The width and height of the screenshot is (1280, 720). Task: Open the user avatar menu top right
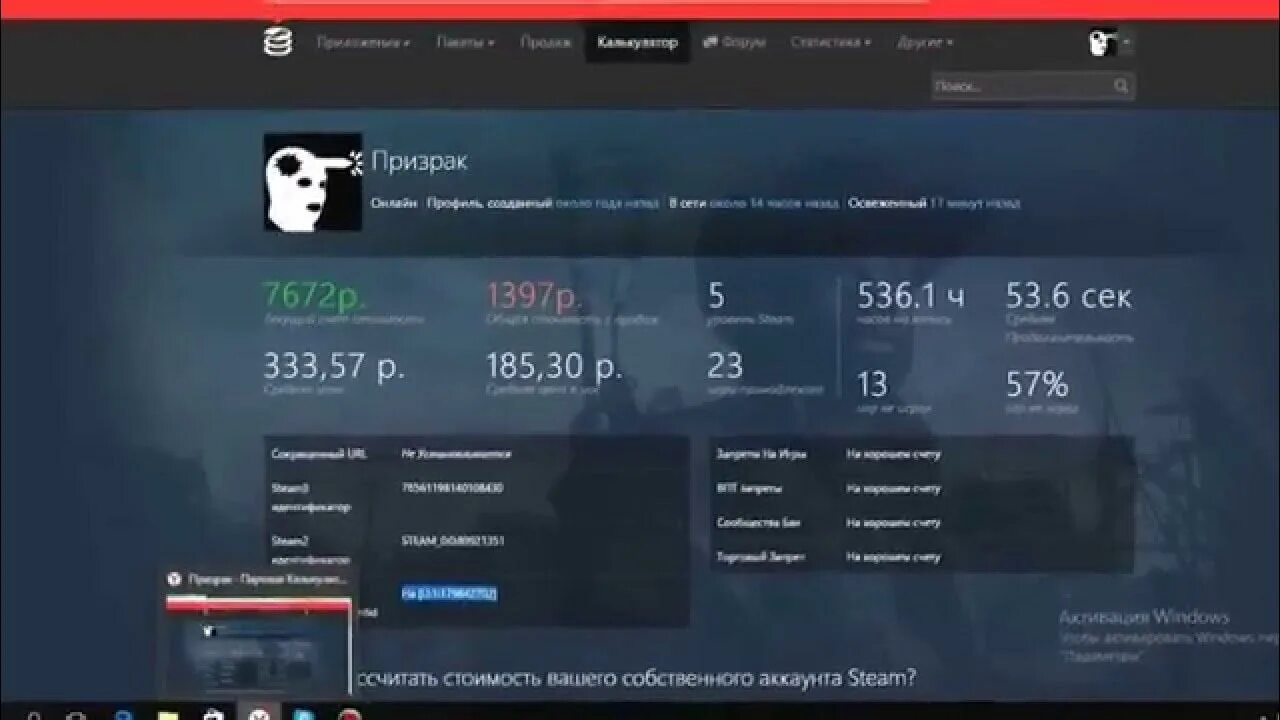click(x=1110, y=43)
